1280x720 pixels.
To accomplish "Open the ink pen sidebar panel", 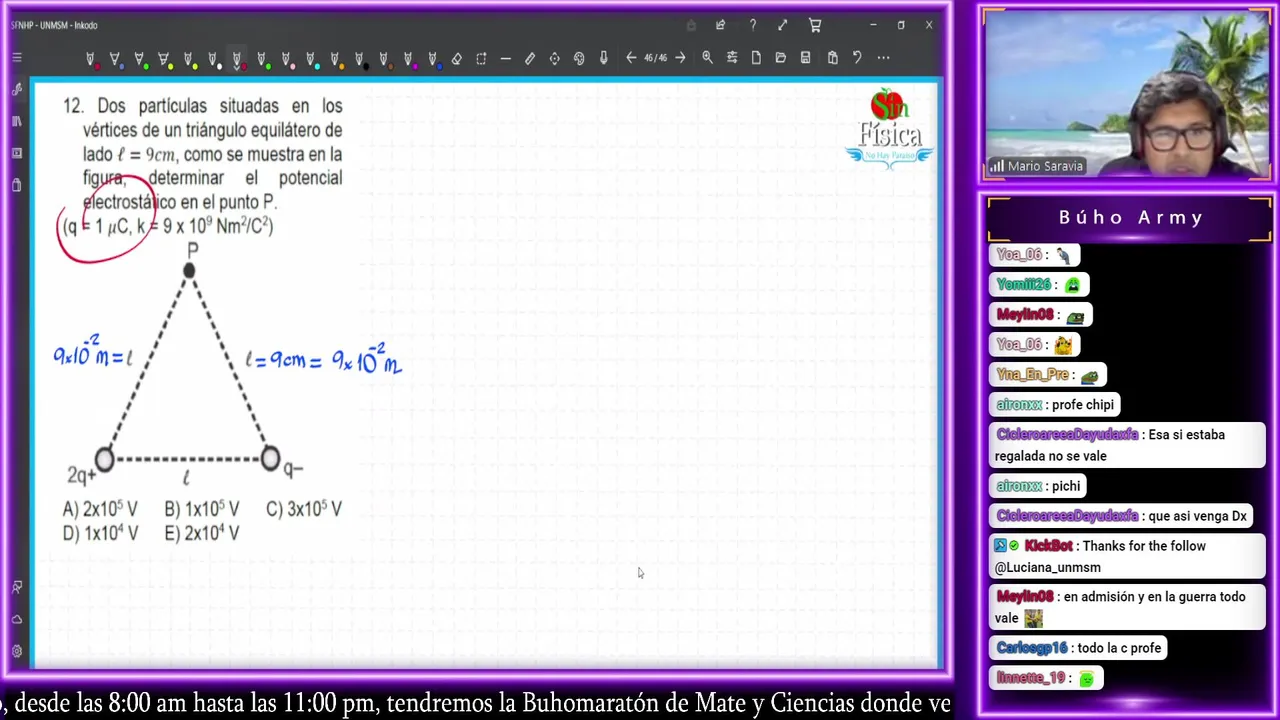I will click(x=17, y=90).
